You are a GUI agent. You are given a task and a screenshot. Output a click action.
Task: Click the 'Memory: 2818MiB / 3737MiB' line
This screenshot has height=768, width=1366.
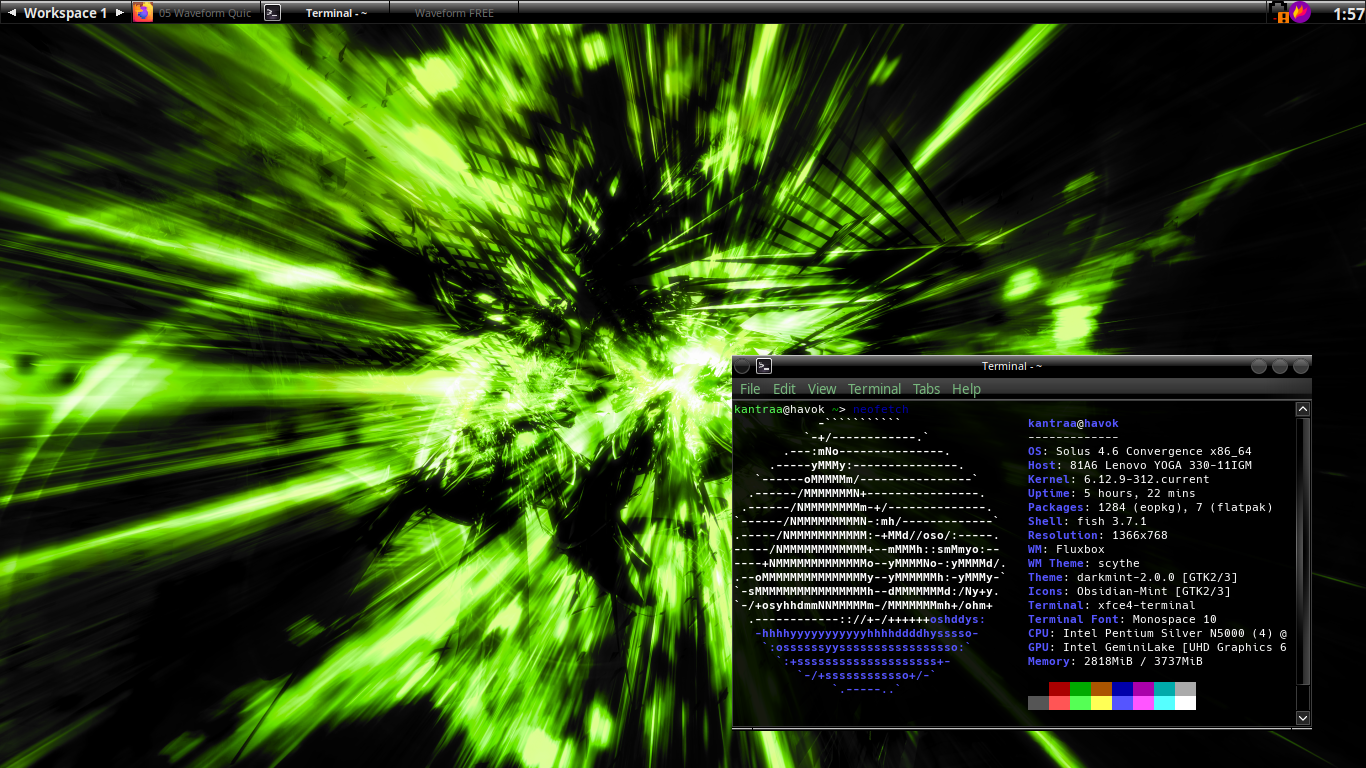click(1115, 662)
